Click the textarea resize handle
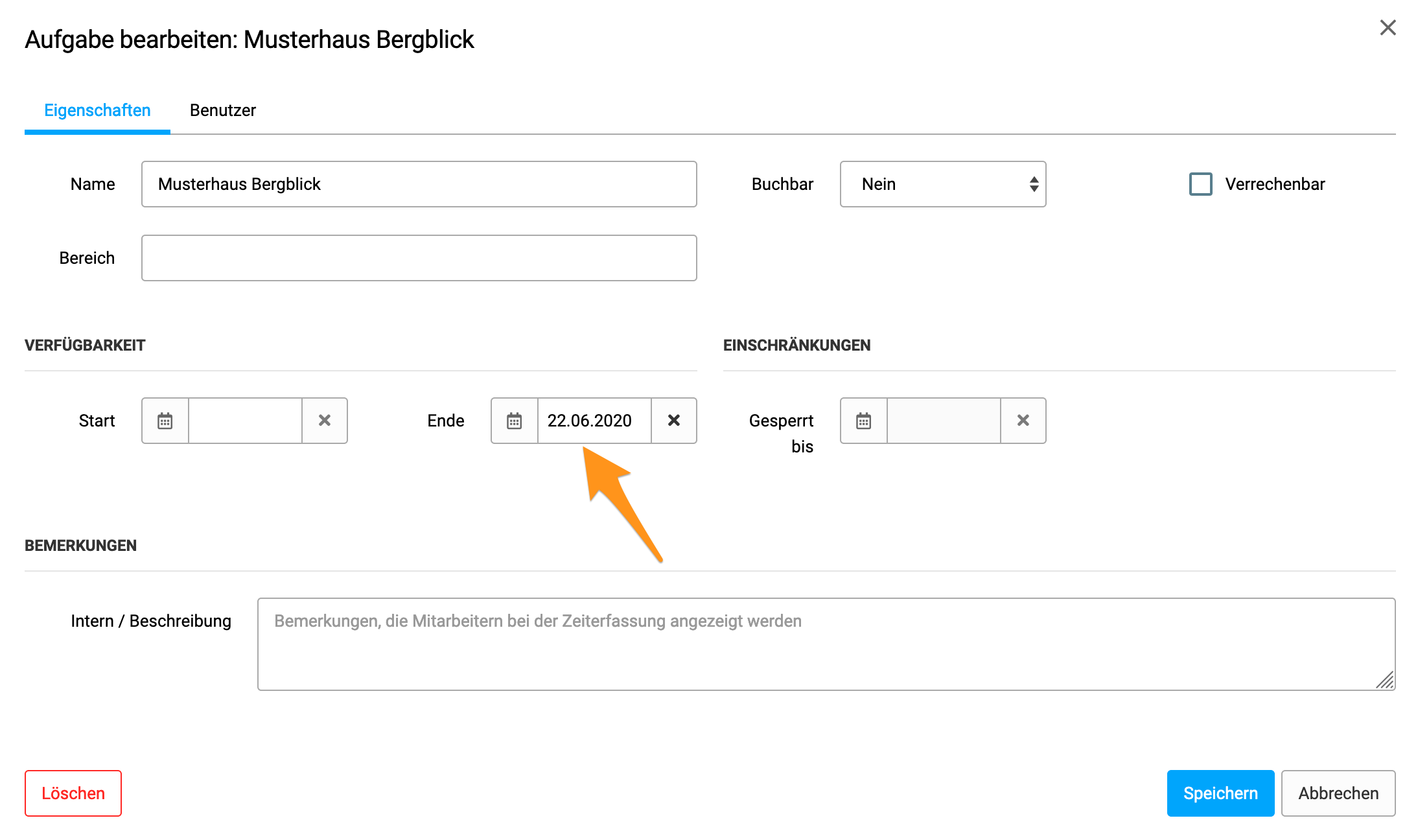The width and height of the screenshot is (1418, 840). click(x=1386, y=681)
